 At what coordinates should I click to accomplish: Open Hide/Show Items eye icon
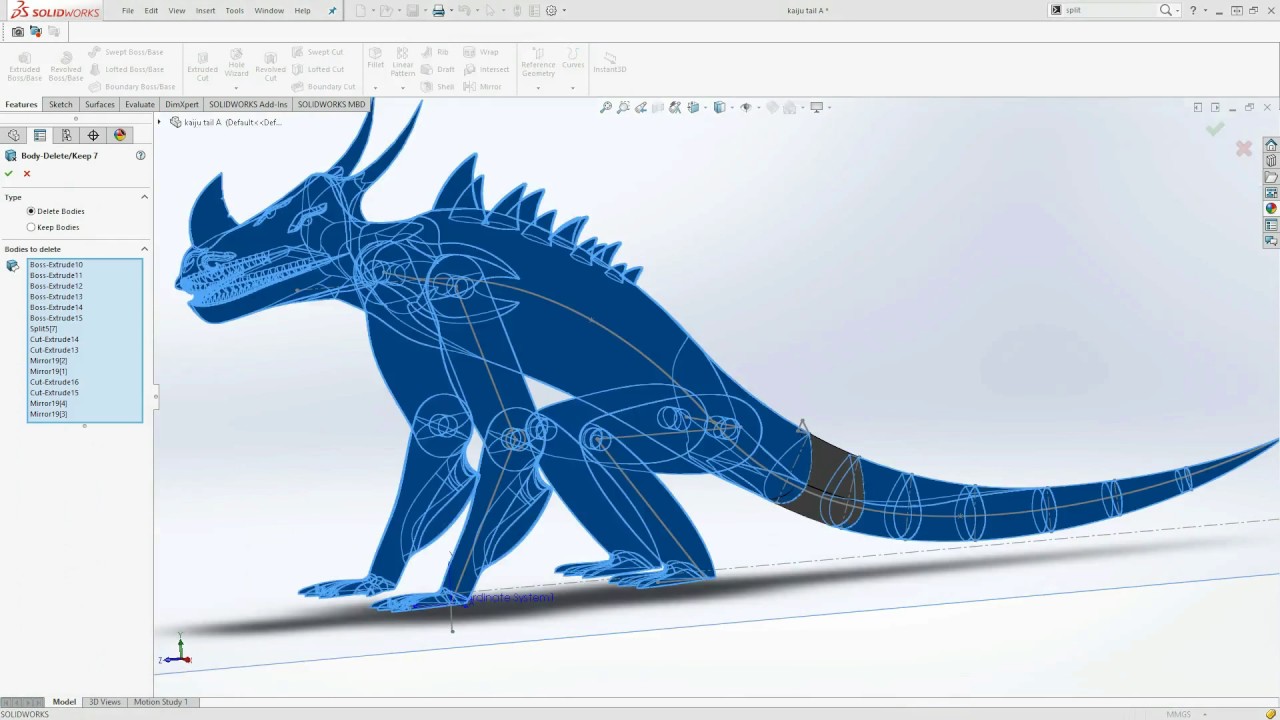click(x=745, y=107)
